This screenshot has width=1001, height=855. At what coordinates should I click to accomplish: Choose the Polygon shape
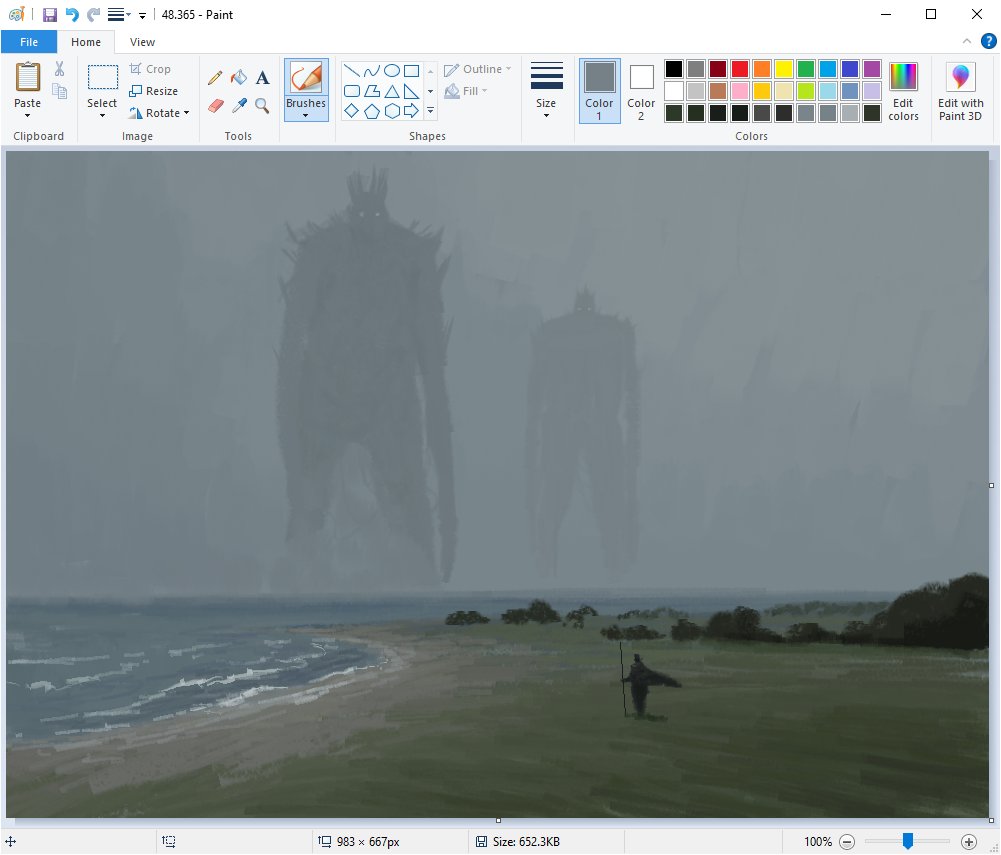click(x=372, y=91)
